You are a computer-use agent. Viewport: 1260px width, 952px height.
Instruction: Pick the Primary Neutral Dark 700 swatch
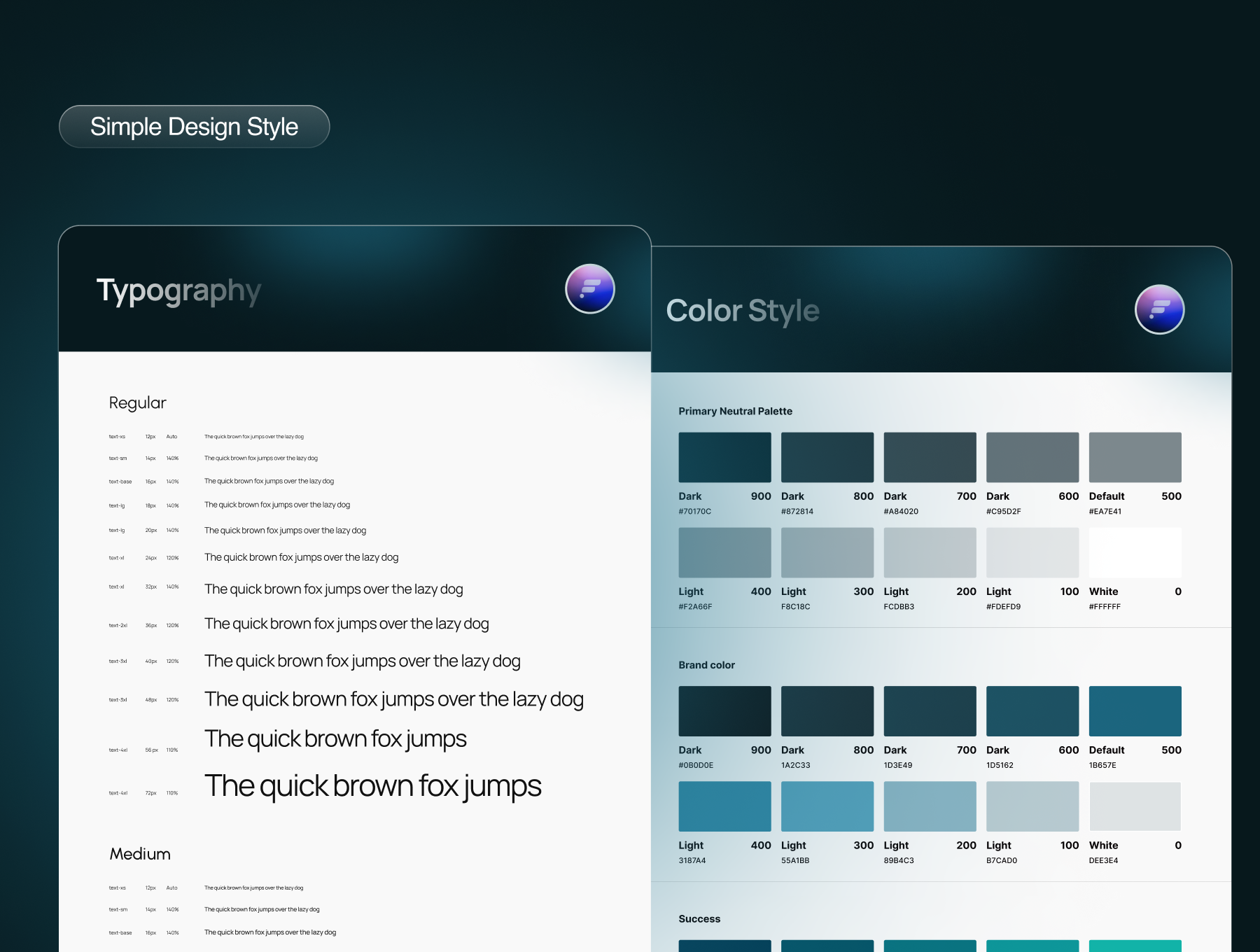pyautogui.click(x=930, y=457)
